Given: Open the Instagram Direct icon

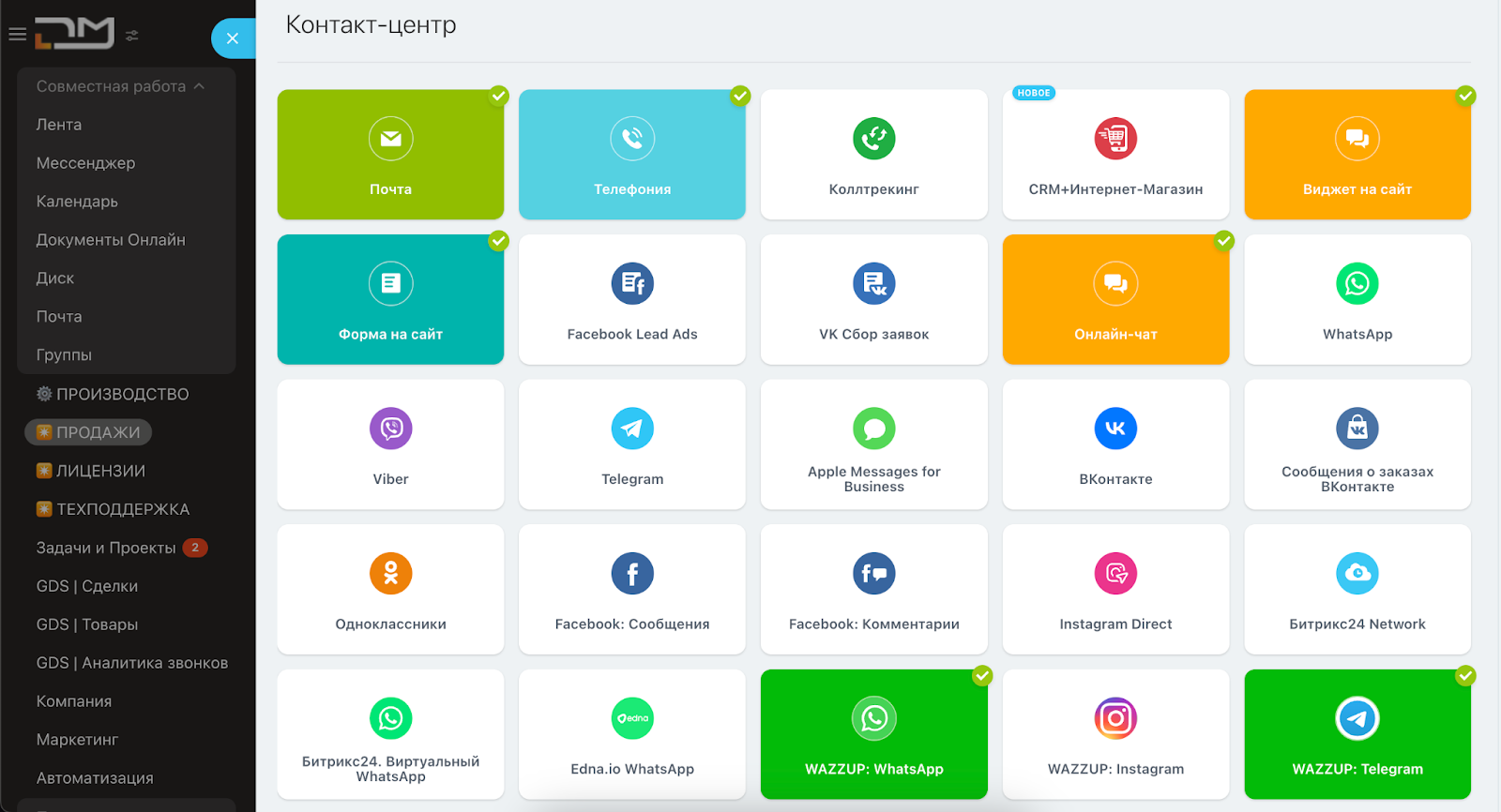Looking at the screenshot, I should click(x=1115, y=573).
